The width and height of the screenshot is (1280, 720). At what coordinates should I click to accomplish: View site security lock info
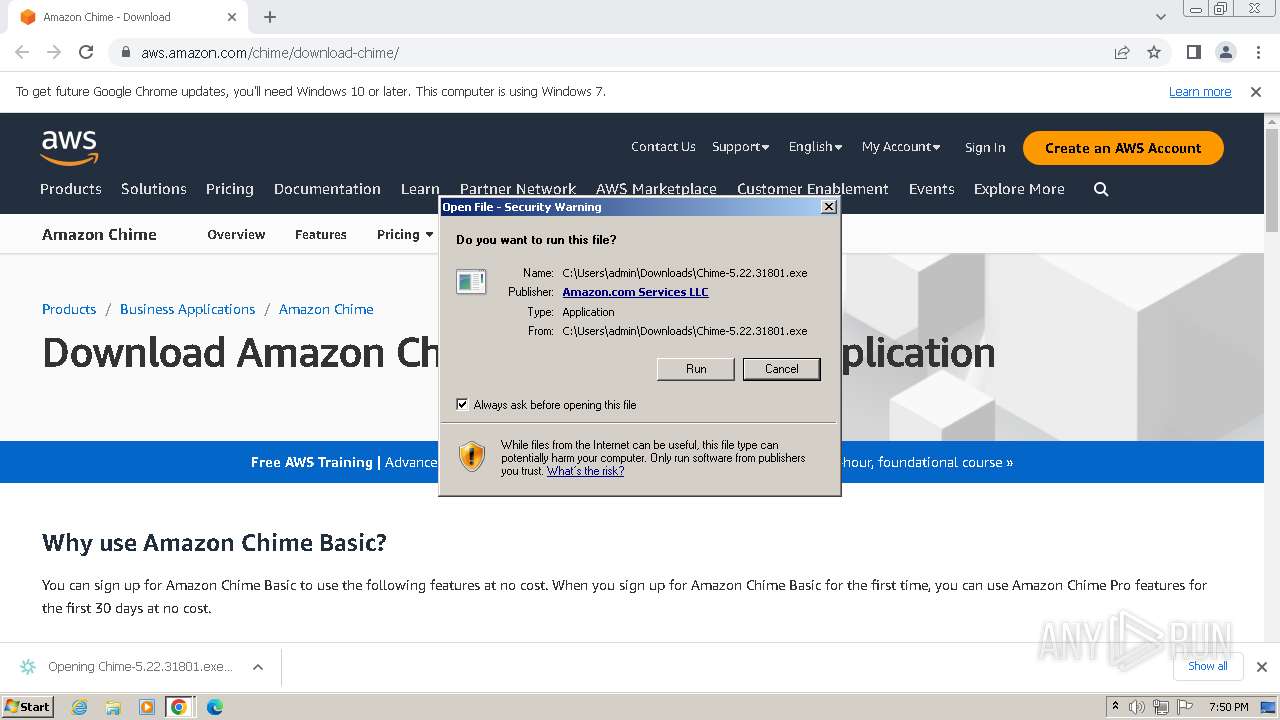[126, 52]
